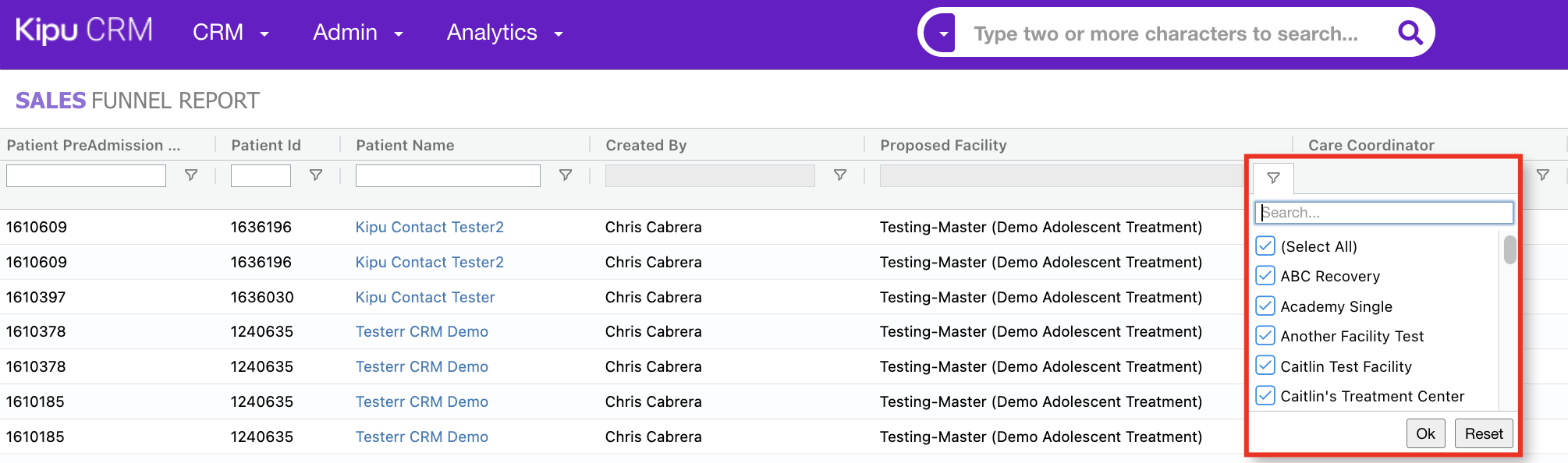Focus the facility filter Search field
The image size is (1568, 463).
[1383, 213]
